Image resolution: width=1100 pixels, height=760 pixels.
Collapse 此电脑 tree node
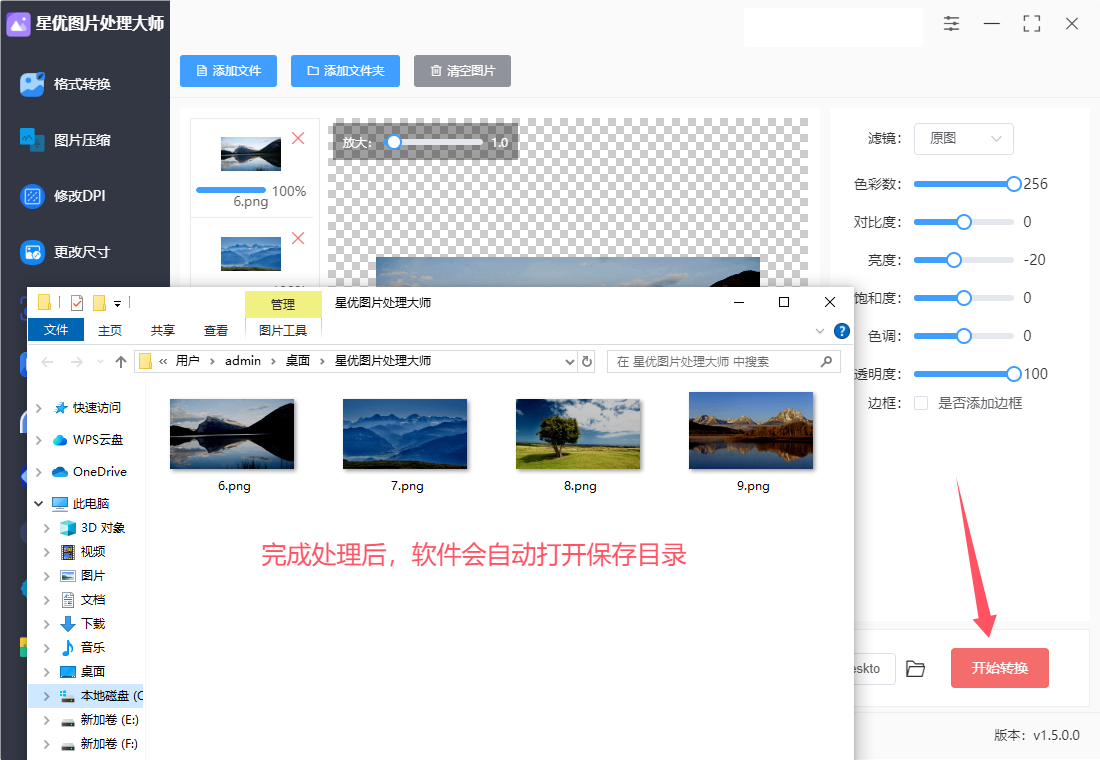[x=39, y=503]
